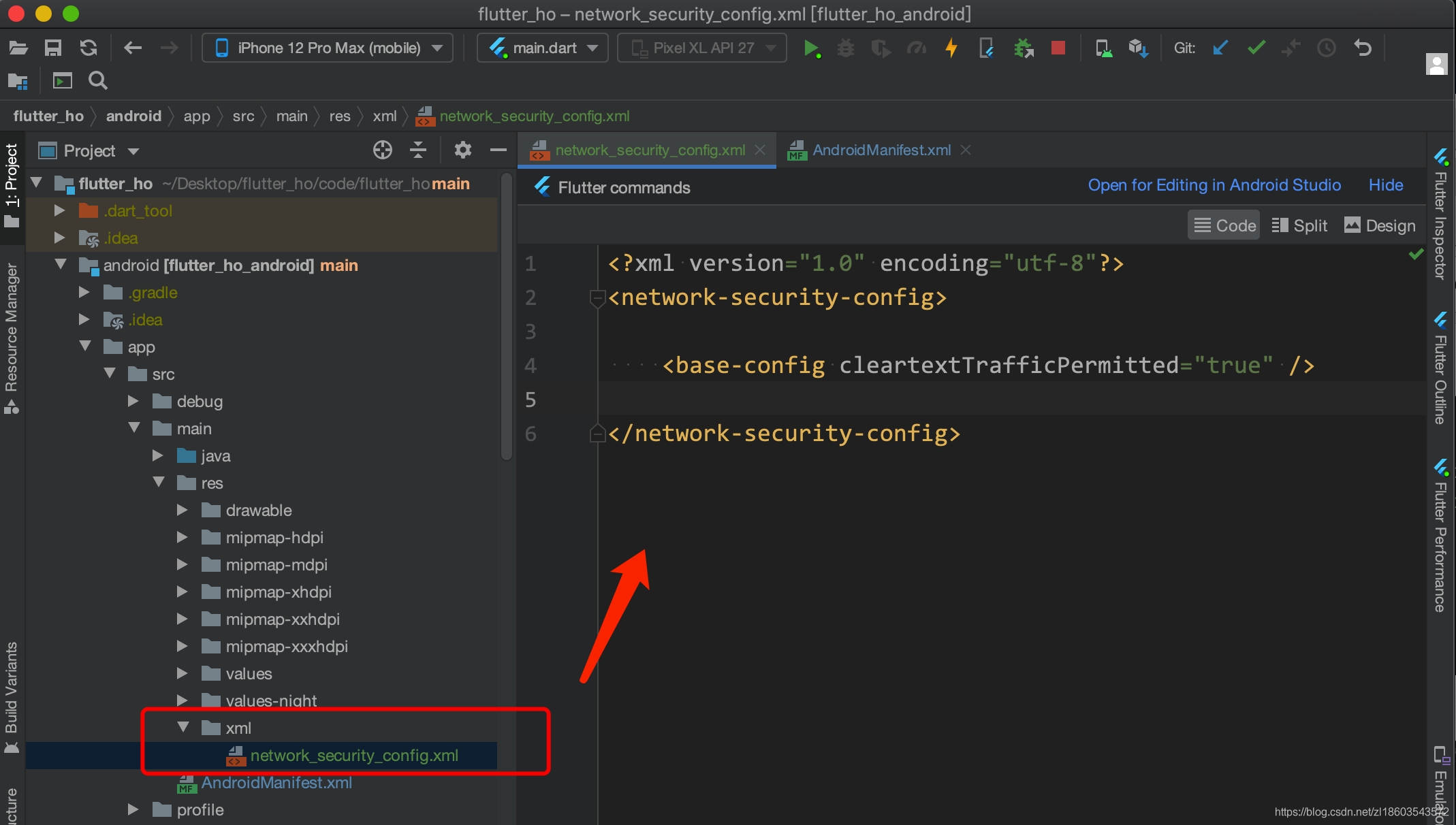
Task: Click the Hide link in Flutter commands
Action: coord(1386,185)
